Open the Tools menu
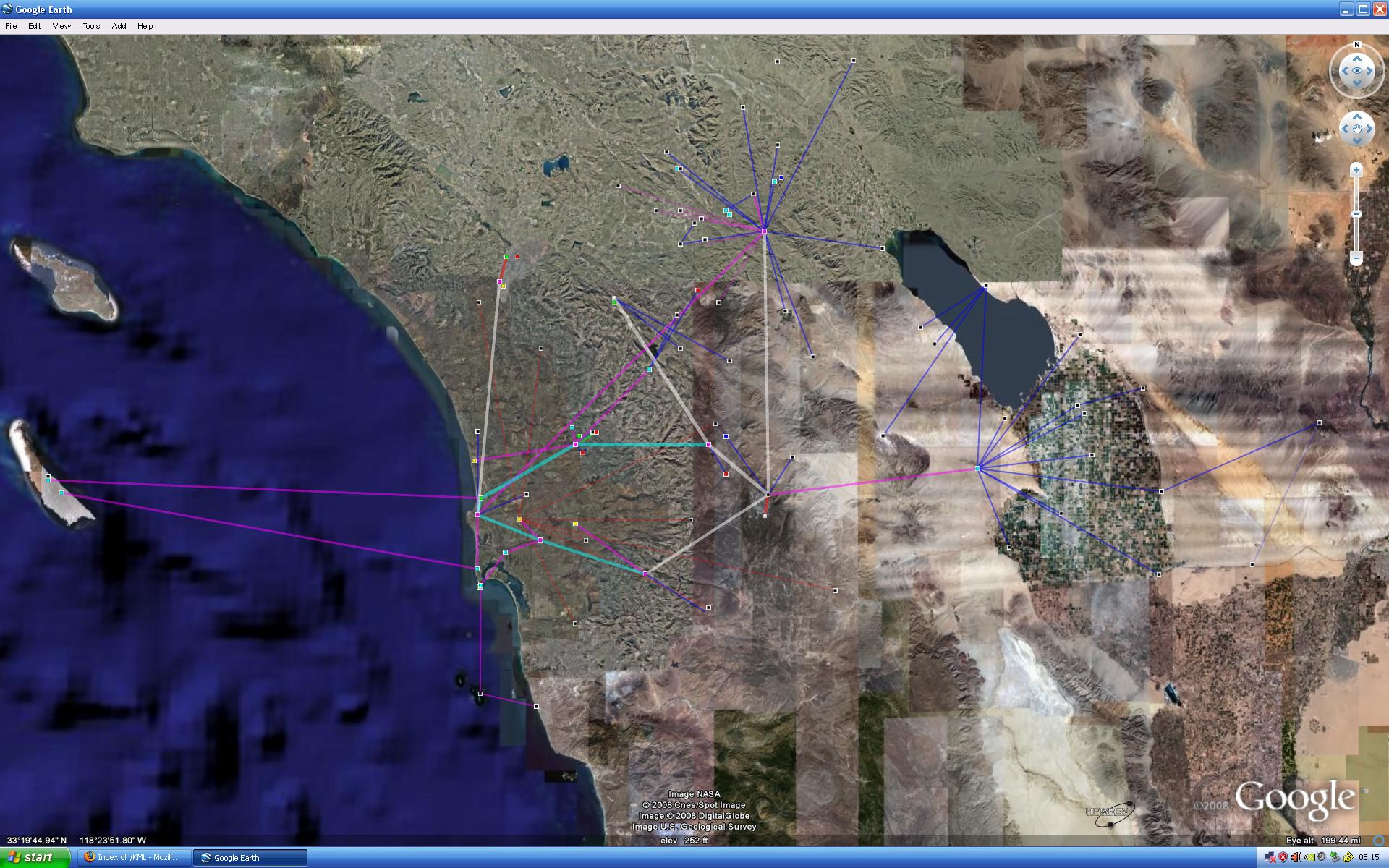The image size is (1389, 868). (91, 26)
